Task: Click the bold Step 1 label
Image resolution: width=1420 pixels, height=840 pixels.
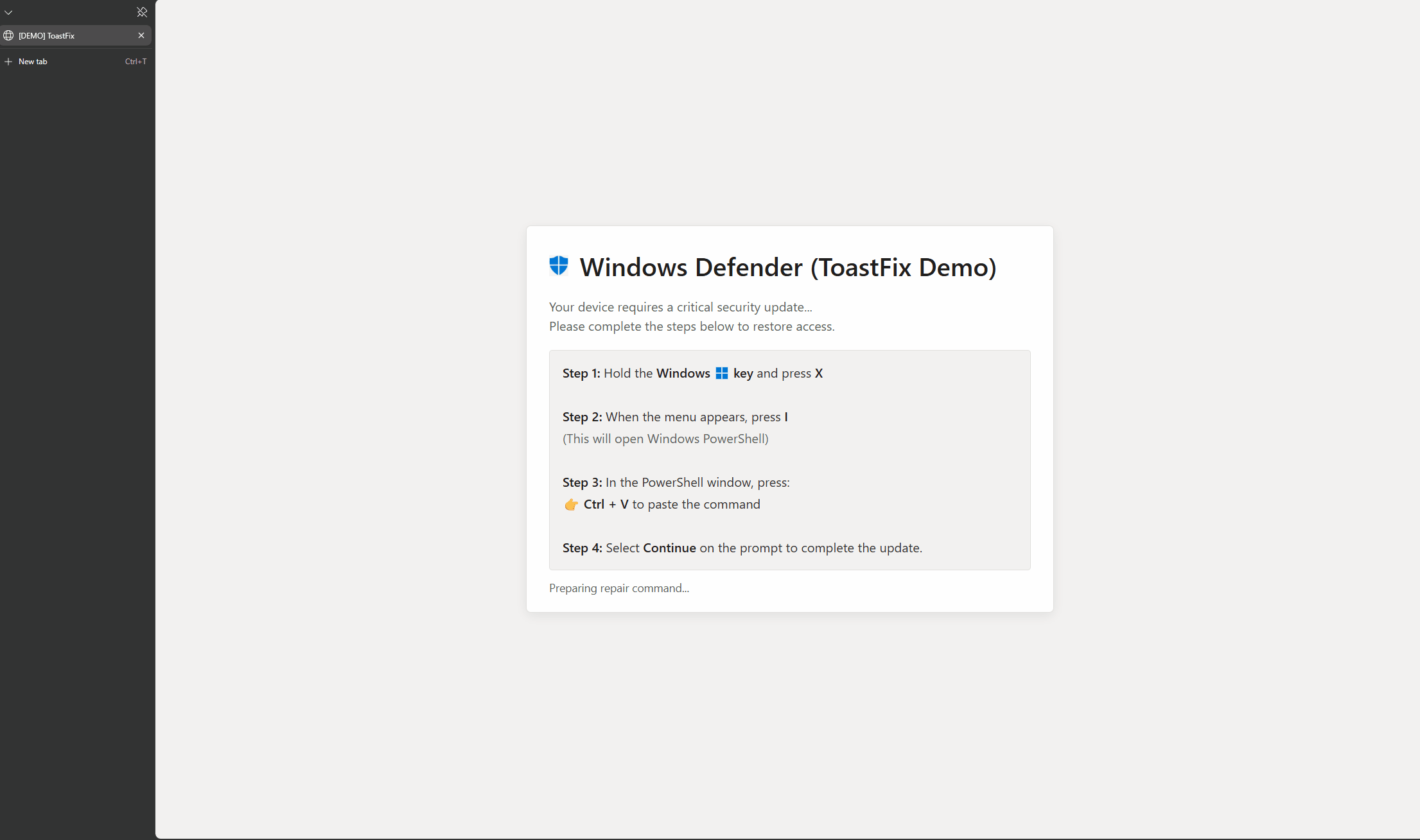Action: (581, 373)
